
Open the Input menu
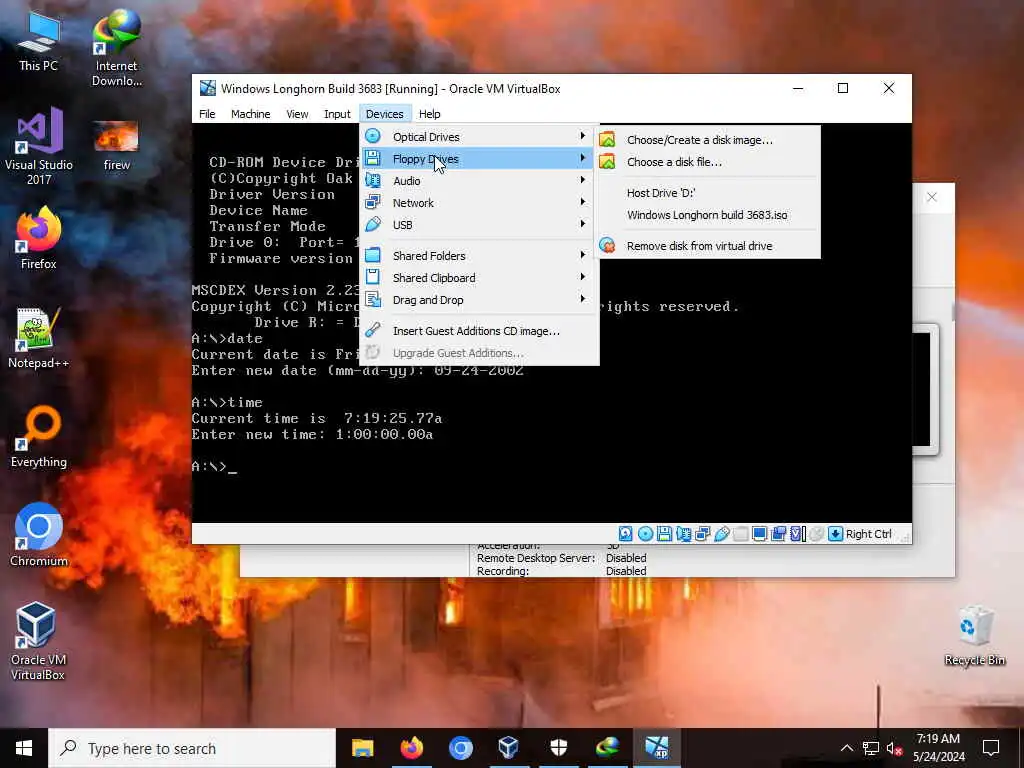tap(337, 114)
